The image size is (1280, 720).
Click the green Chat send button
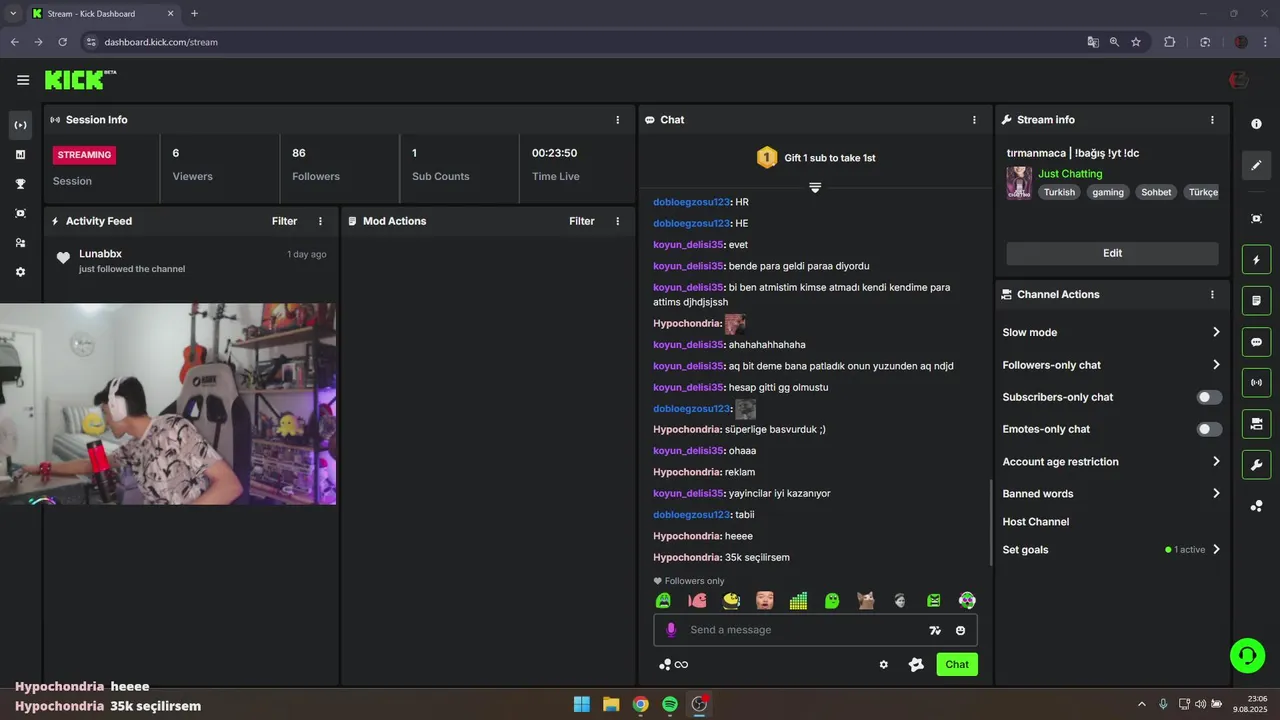pyautogui.click(x=957, y=664)
